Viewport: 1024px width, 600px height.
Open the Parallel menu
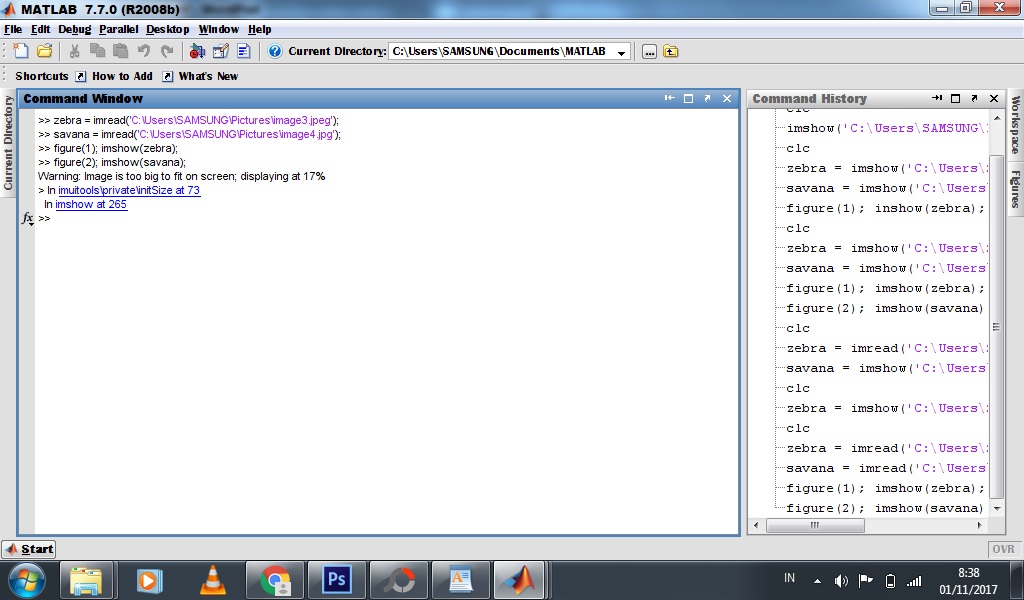(118, 29)
